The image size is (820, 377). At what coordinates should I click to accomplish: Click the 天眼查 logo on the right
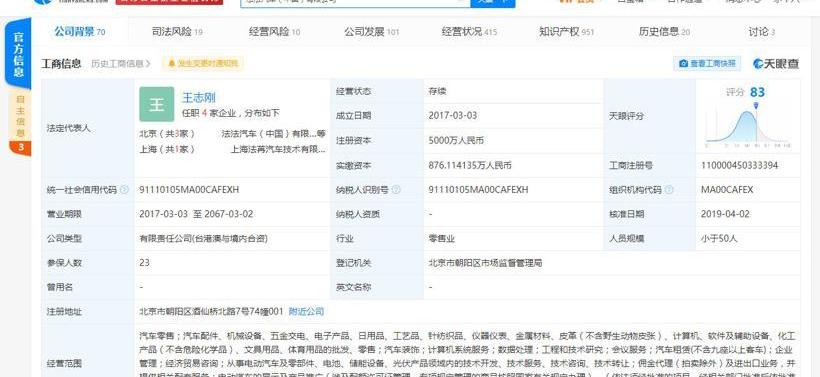coord(776,64)
